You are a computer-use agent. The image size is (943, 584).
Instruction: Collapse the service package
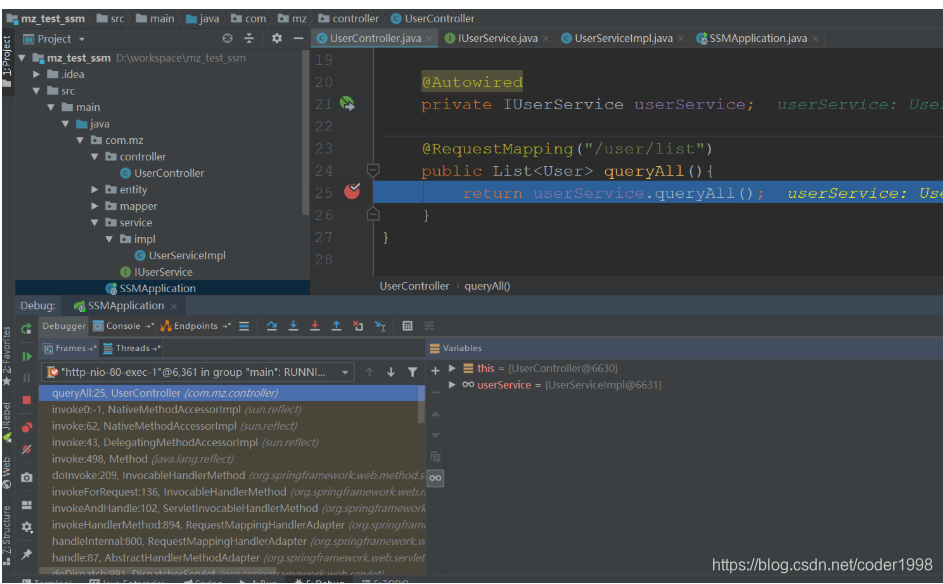[x=94, y=223]
